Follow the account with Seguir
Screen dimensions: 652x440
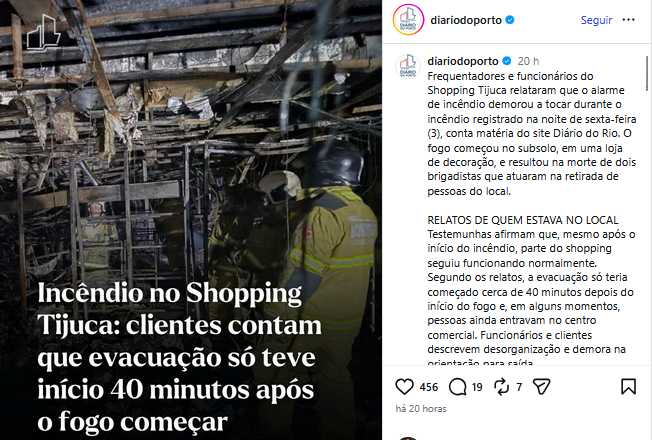click(596, 20)
